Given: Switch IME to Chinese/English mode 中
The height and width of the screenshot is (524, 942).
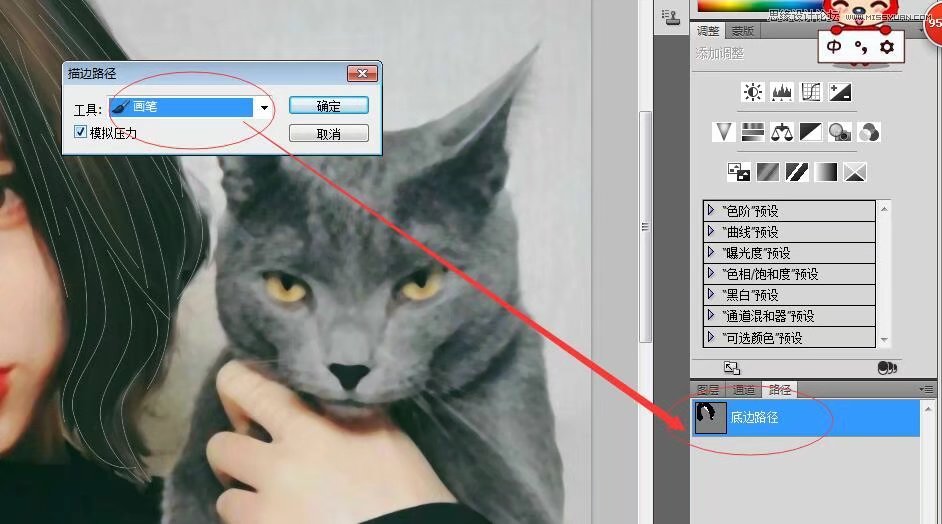Looking at the screenshot, I should click(834, 46).
